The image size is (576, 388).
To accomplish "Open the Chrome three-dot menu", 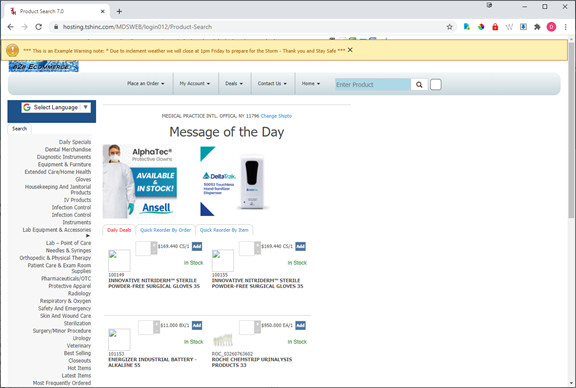I will pyautogui.click(x=565, y=27).
